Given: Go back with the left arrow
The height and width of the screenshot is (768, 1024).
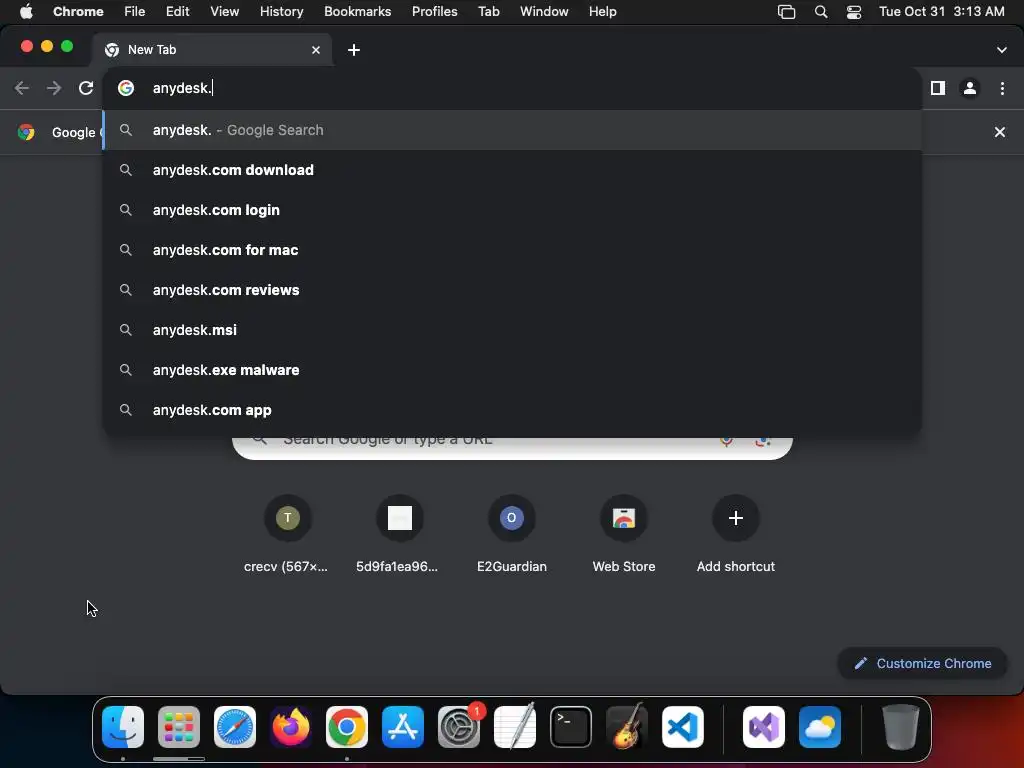Looking at the screenshot, I should 22,88.
